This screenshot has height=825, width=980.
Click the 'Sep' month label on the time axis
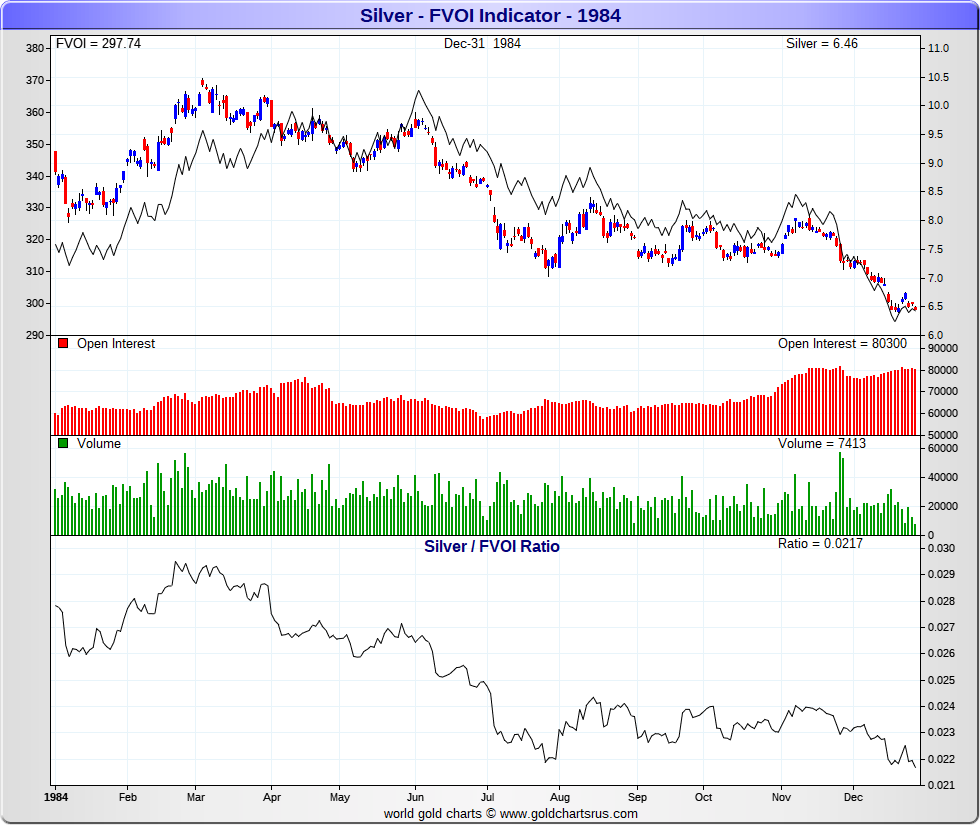coord(637,797)
